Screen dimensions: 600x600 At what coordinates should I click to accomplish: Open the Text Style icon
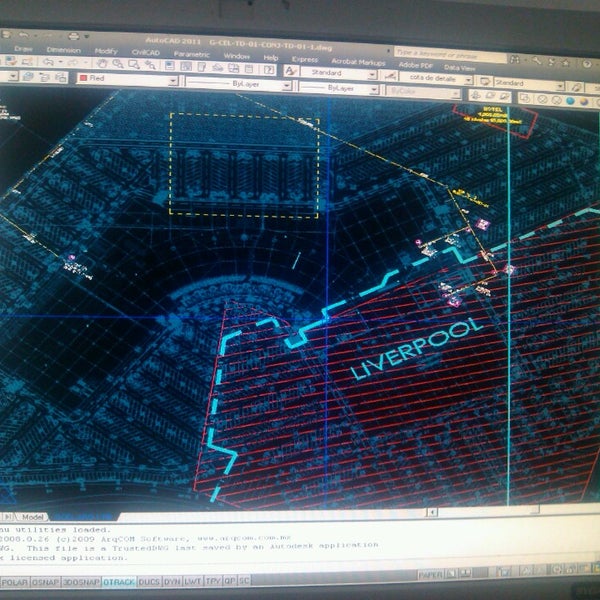(292, 71)
